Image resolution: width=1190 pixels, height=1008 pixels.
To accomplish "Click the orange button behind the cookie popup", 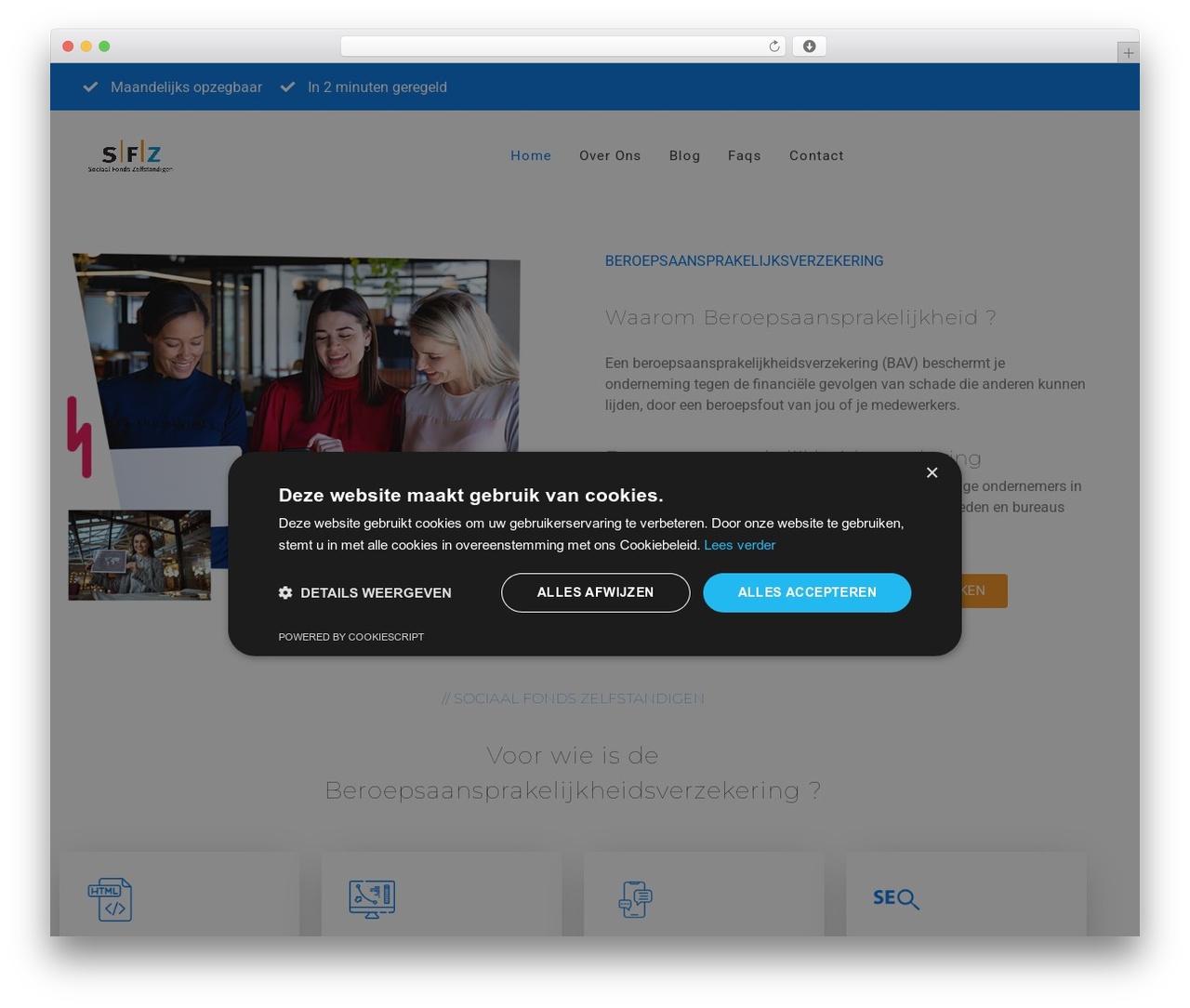I will click(x=984, y=590).
